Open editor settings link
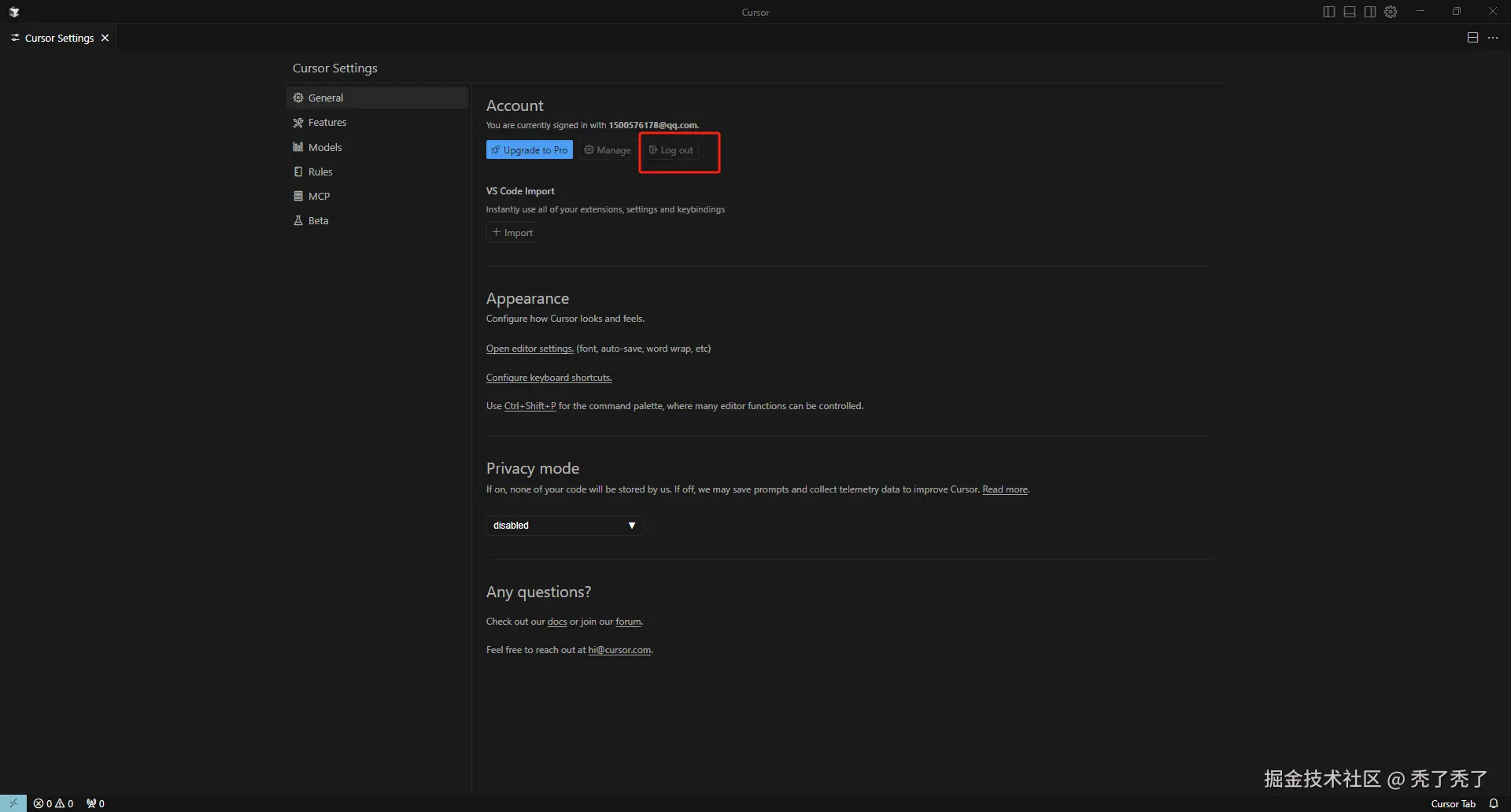The width and height of the screenshot is (1511, 812). click(530, 349)
